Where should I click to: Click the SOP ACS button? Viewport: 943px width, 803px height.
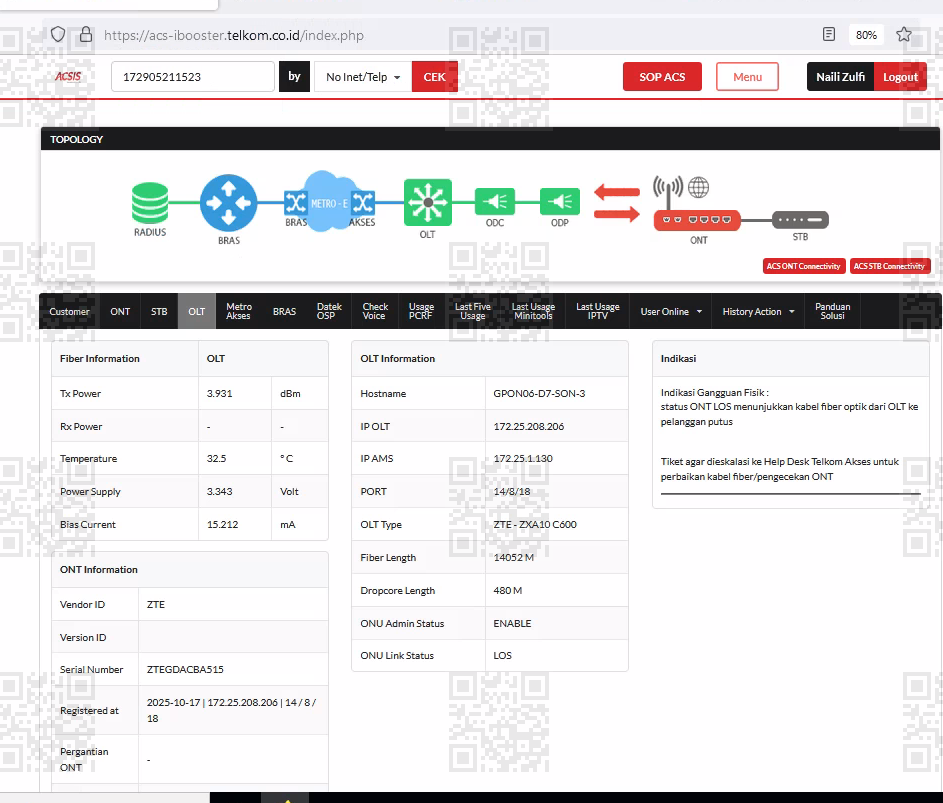click(x=662, y=76)
